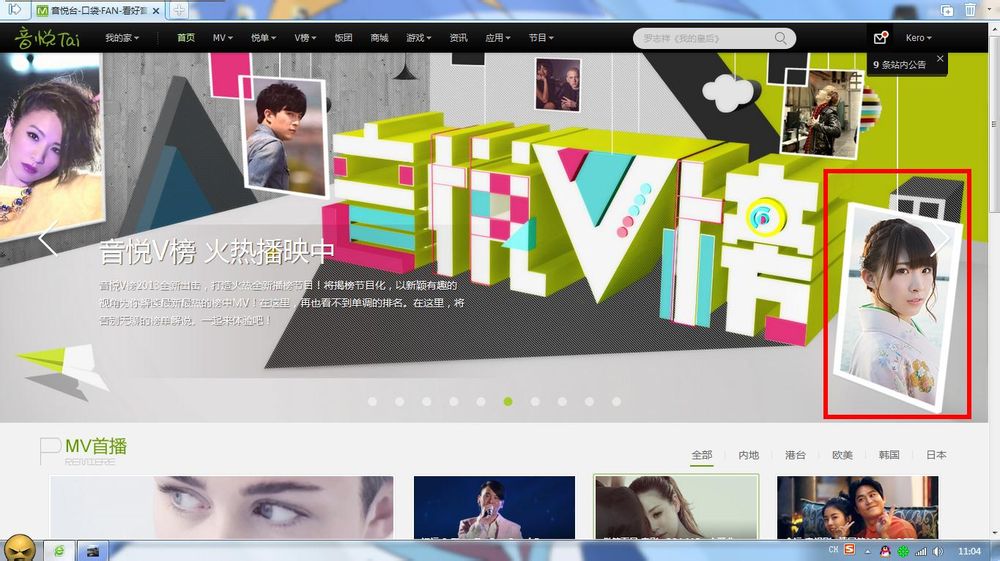Click the angry face start button

20,548
